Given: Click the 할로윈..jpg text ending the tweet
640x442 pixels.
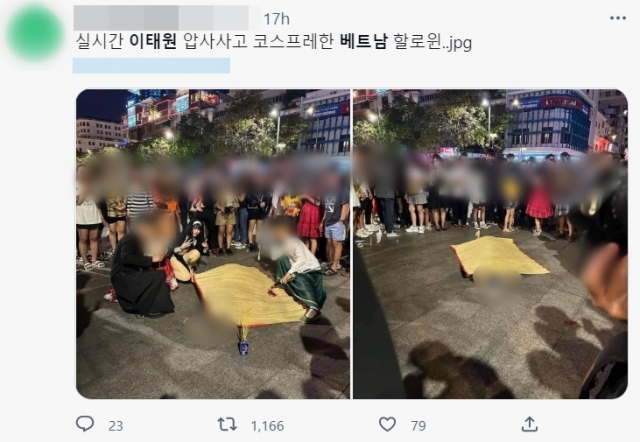Looking at the screenshot, I should point(433,42).
